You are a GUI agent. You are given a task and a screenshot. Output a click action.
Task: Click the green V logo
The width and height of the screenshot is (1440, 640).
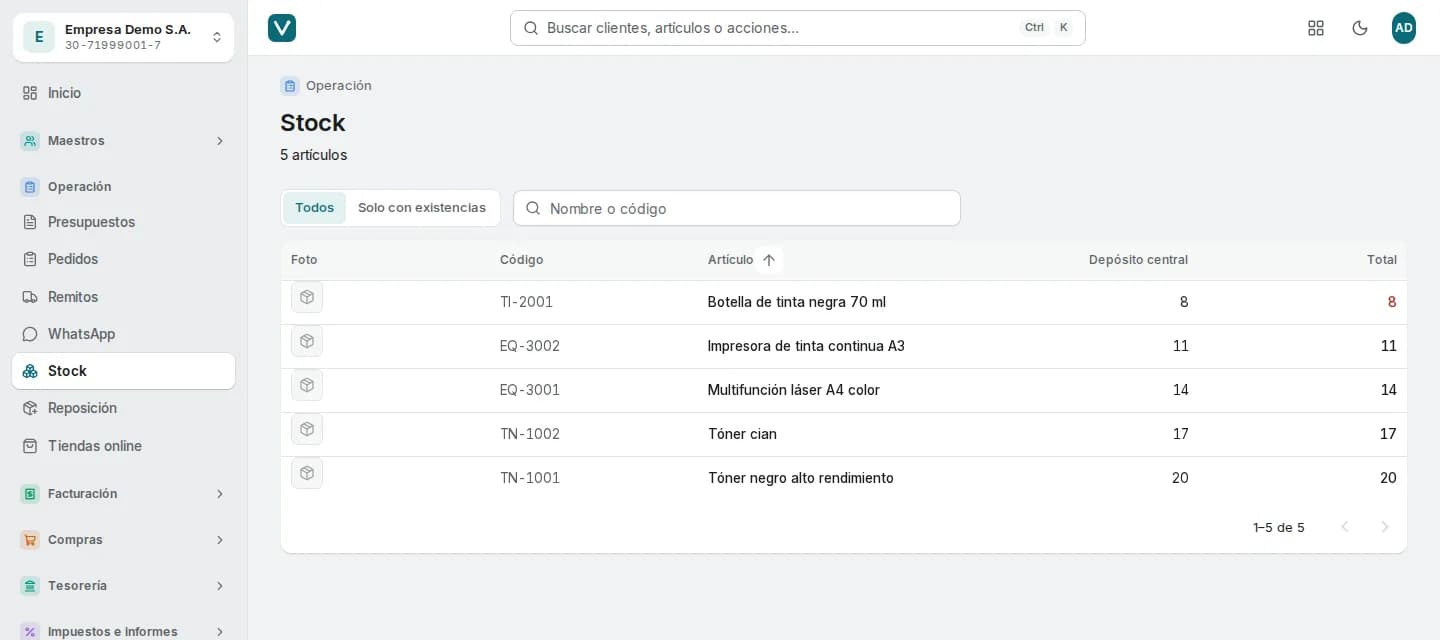(x=282, y=28)
